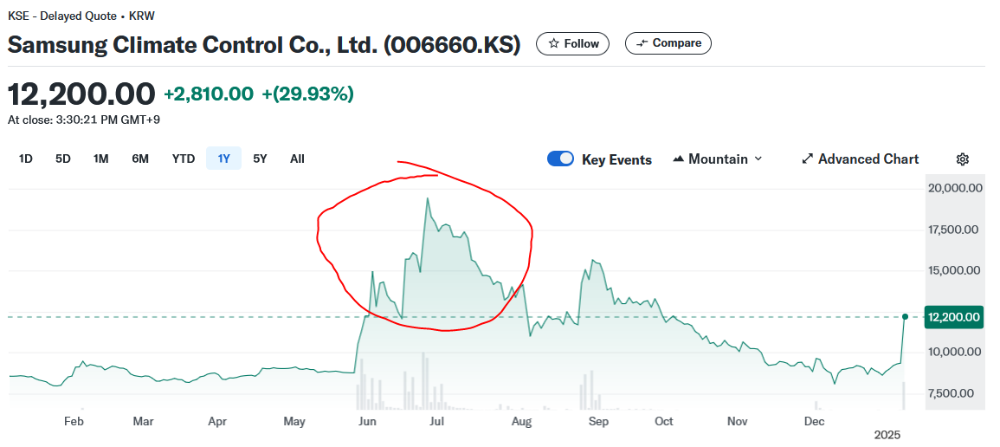Select the All time range

click(297, 158)
